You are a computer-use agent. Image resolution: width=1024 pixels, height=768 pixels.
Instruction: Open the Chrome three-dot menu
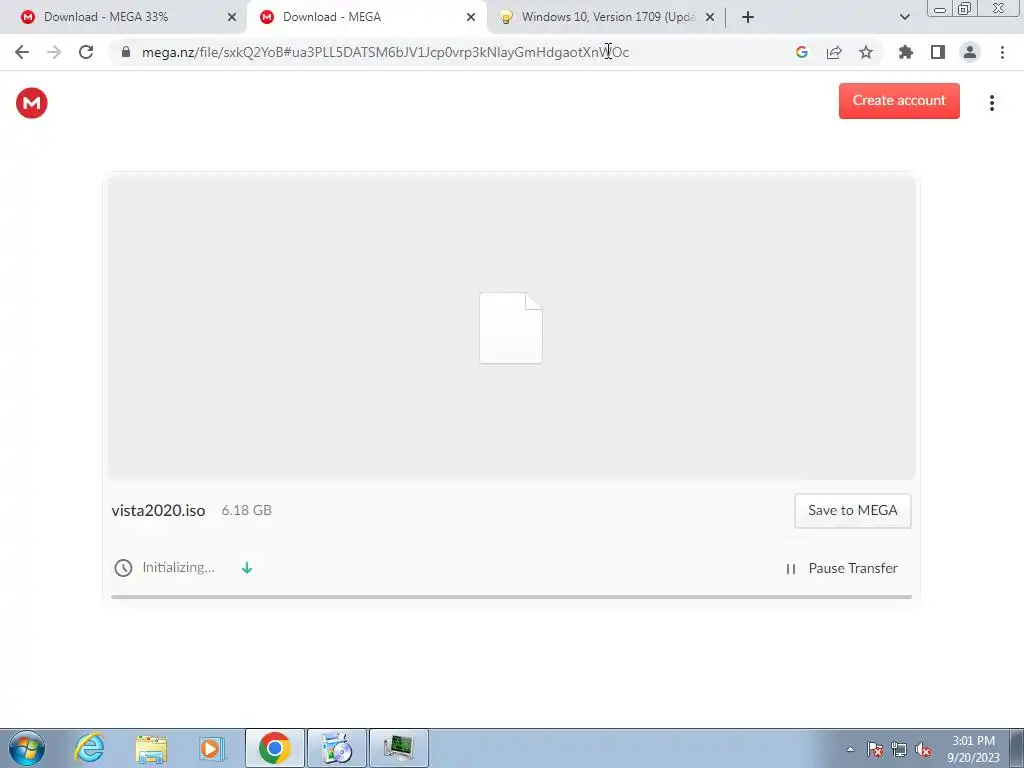point(1002,52)
